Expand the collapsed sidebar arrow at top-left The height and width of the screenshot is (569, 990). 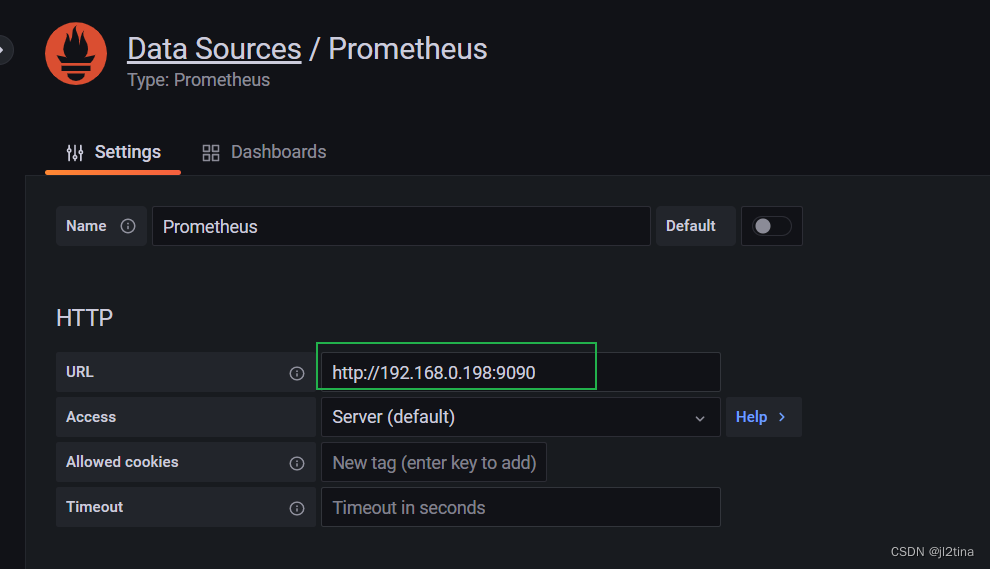pyautogui.click(x=5, y=48)
